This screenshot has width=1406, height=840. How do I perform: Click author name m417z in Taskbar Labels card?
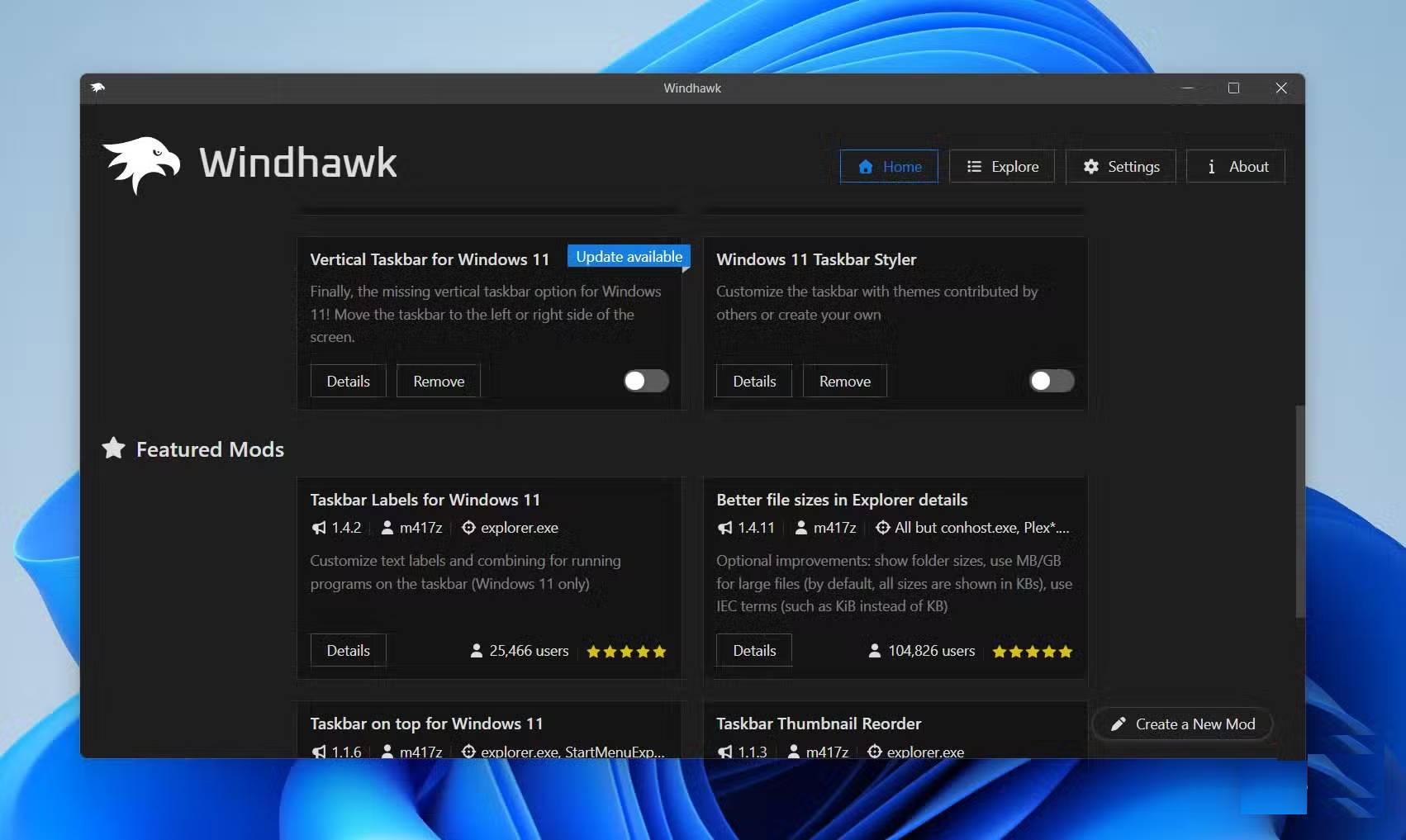point(421,528)
